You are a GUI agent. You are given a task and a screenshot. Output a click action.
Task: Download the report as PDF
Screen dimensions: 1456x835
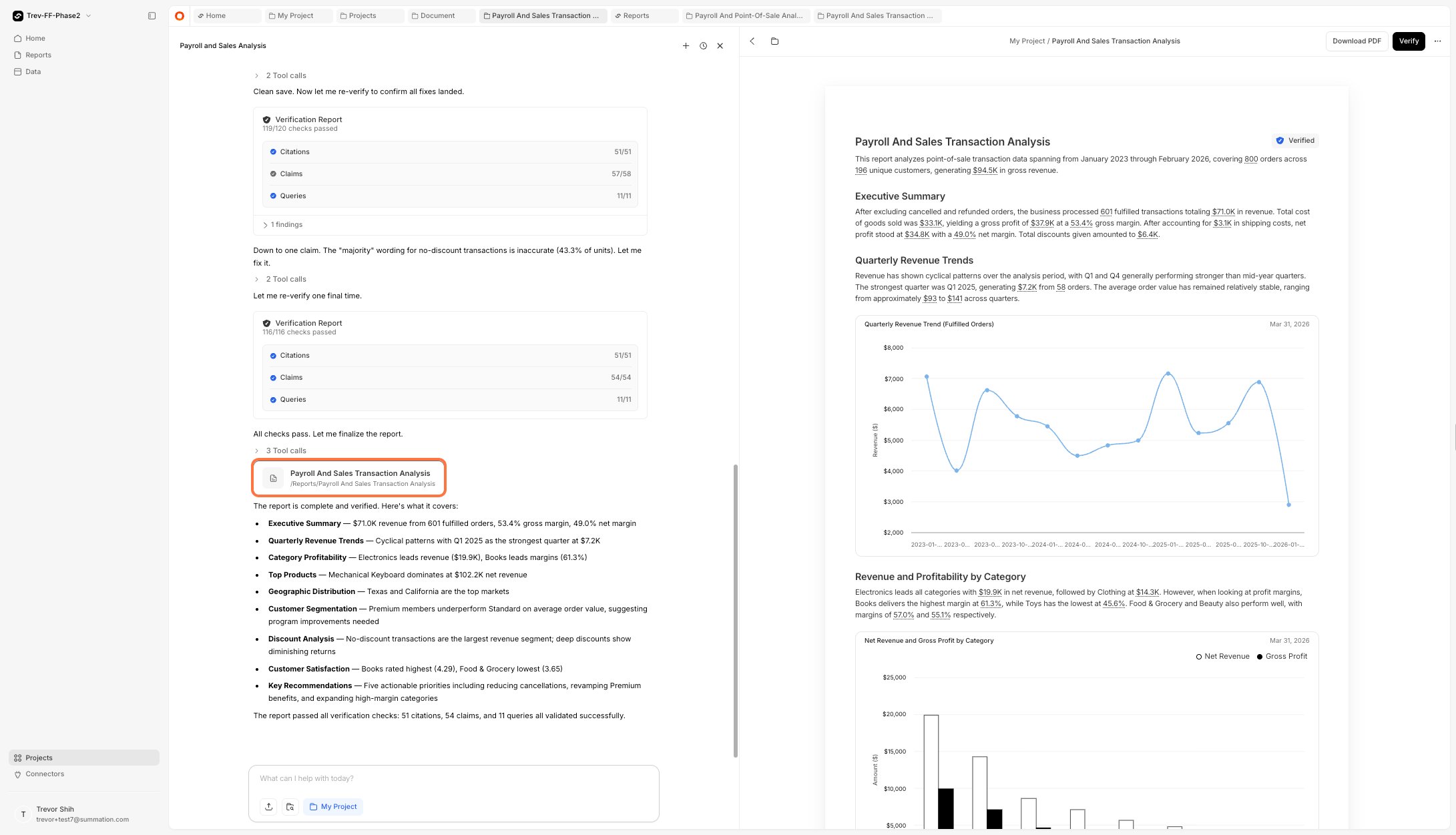(1357, 41)
